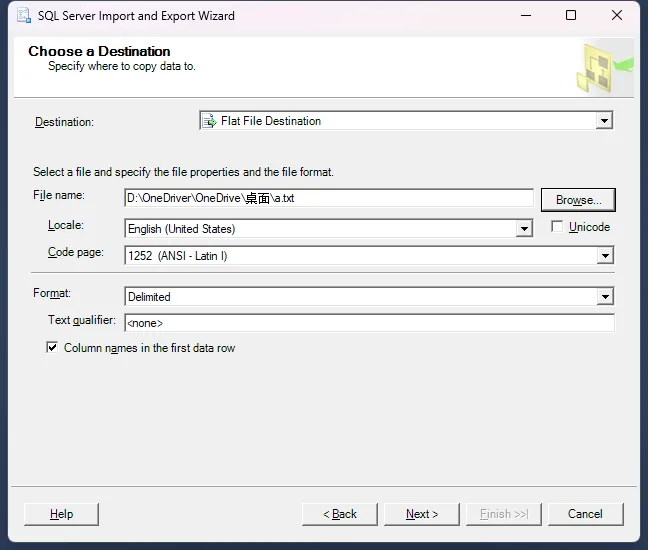Go to the previous step with Back
648x550 pixels.
[340, 514]
